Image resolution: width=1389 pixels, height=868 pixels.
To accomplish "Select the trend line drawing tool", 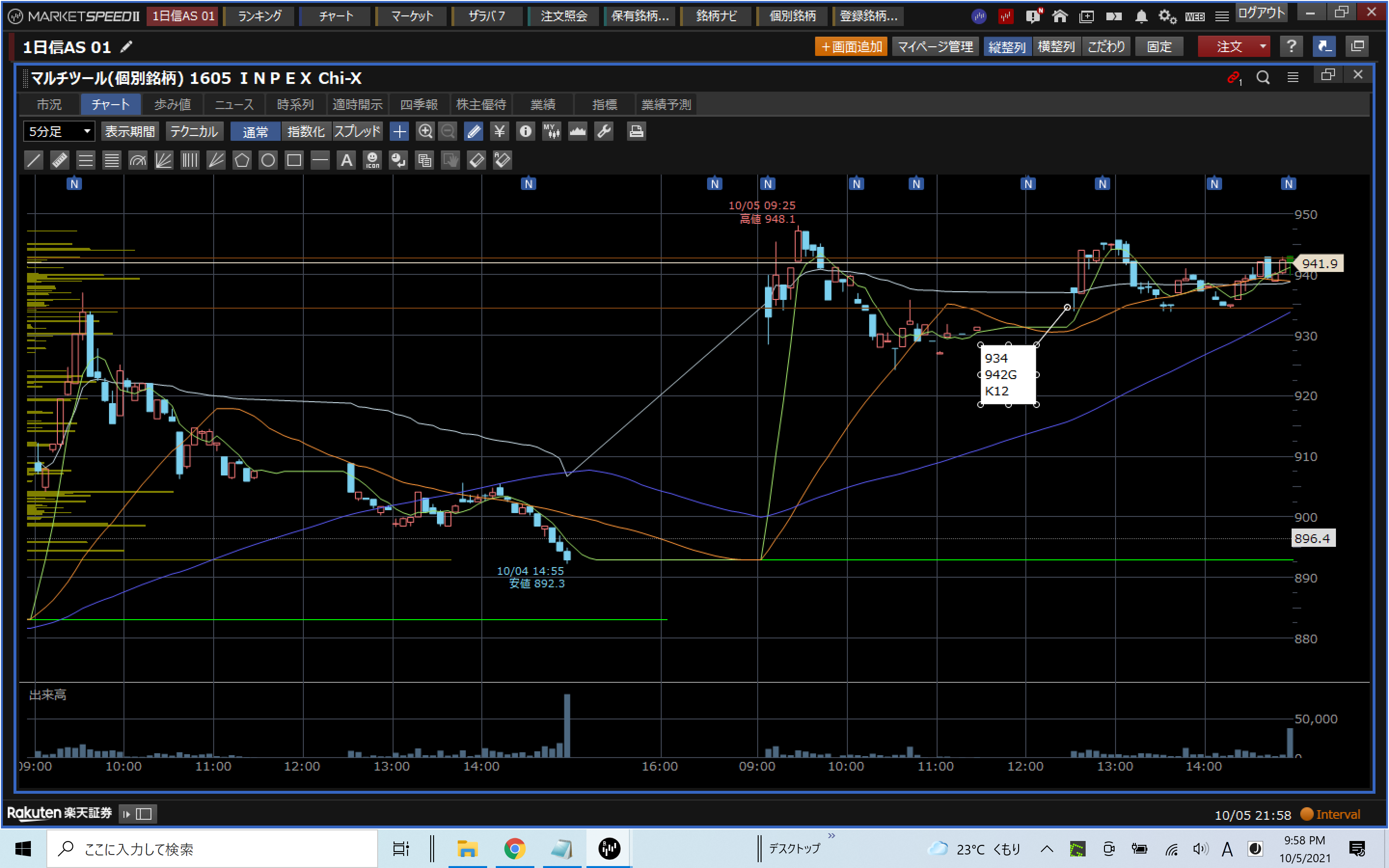I will pyautogui.click(x=34, y=160).
